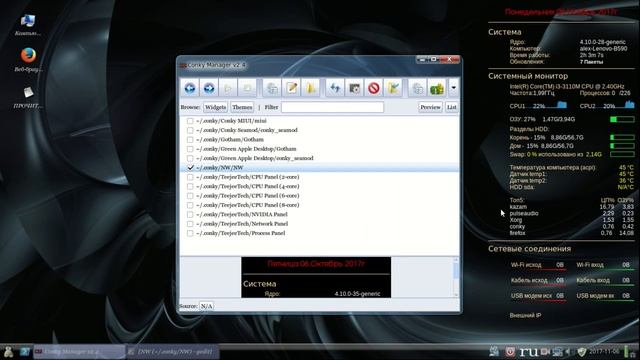Click the widget preview thumbnail image
This screenshot has width=640, height=360.
[316, 277]
